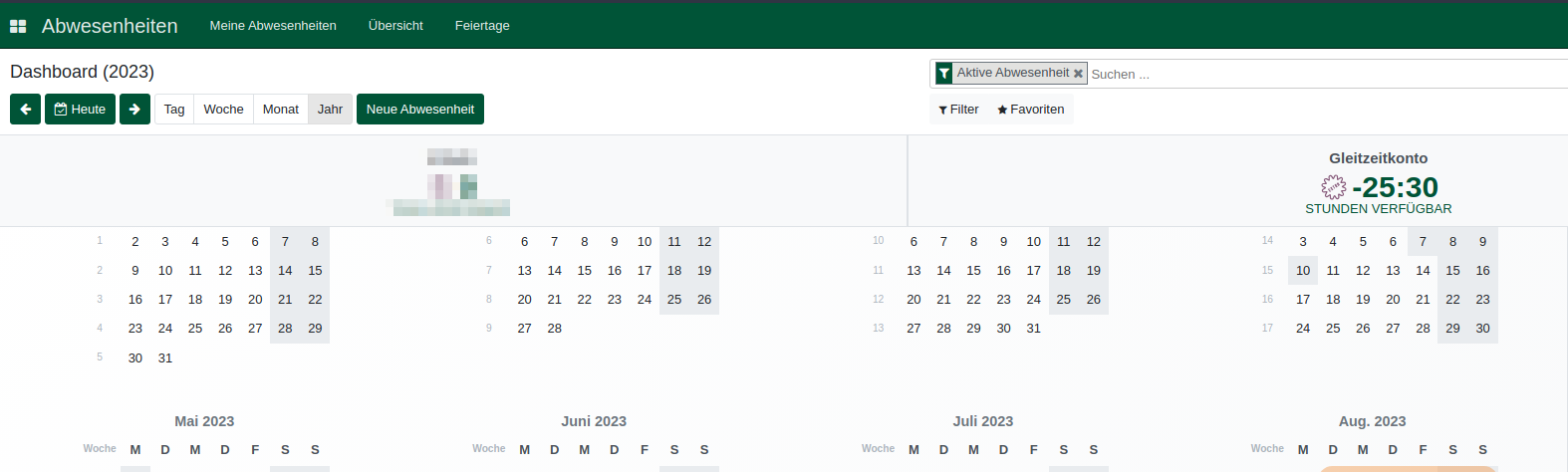Open the Feiertage menu item
The width and height of the screenshot is (1568, 472).
pyautogui.click(x=482, y=26)
